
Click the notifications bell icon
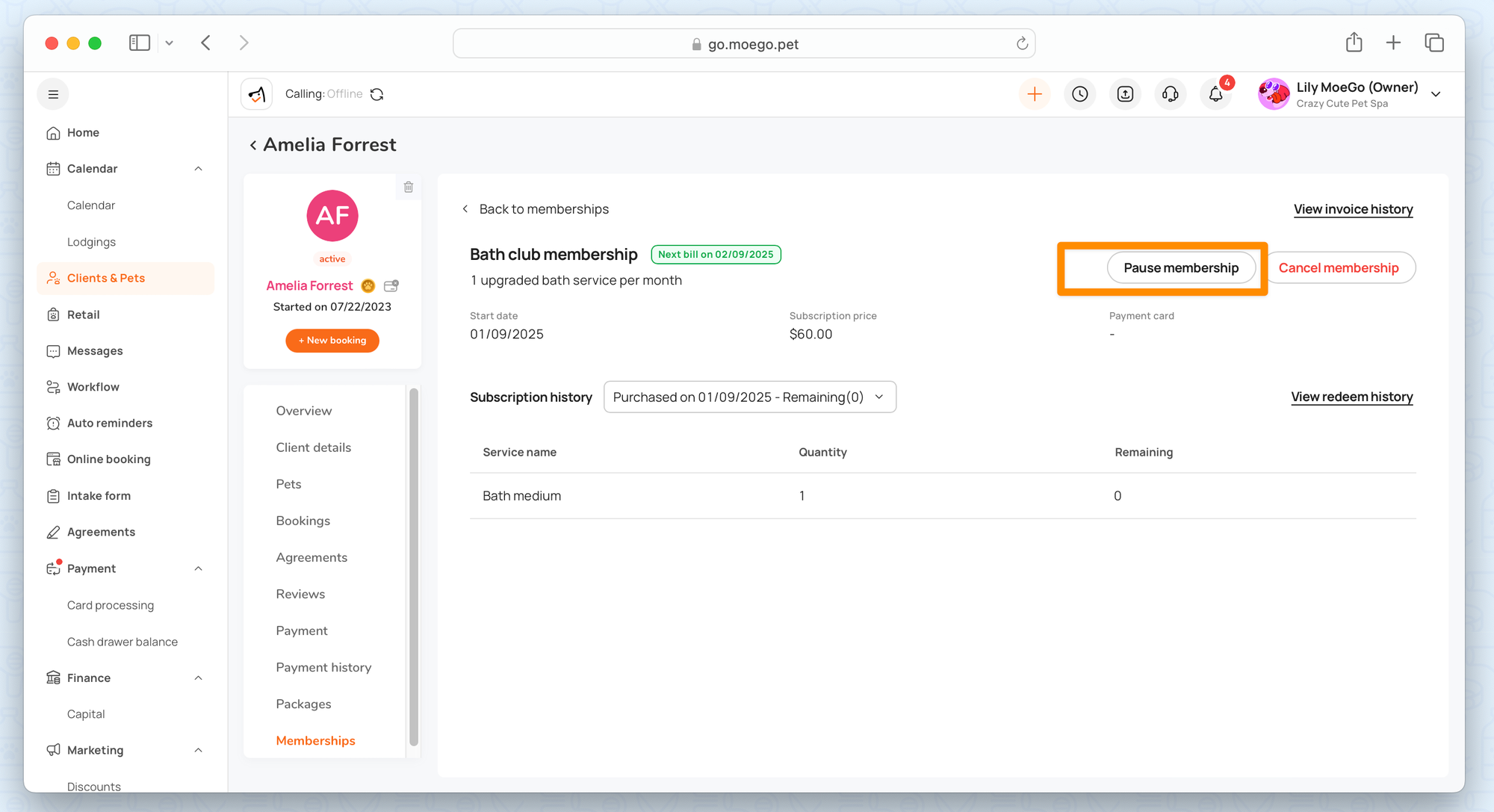(1215, 94)
